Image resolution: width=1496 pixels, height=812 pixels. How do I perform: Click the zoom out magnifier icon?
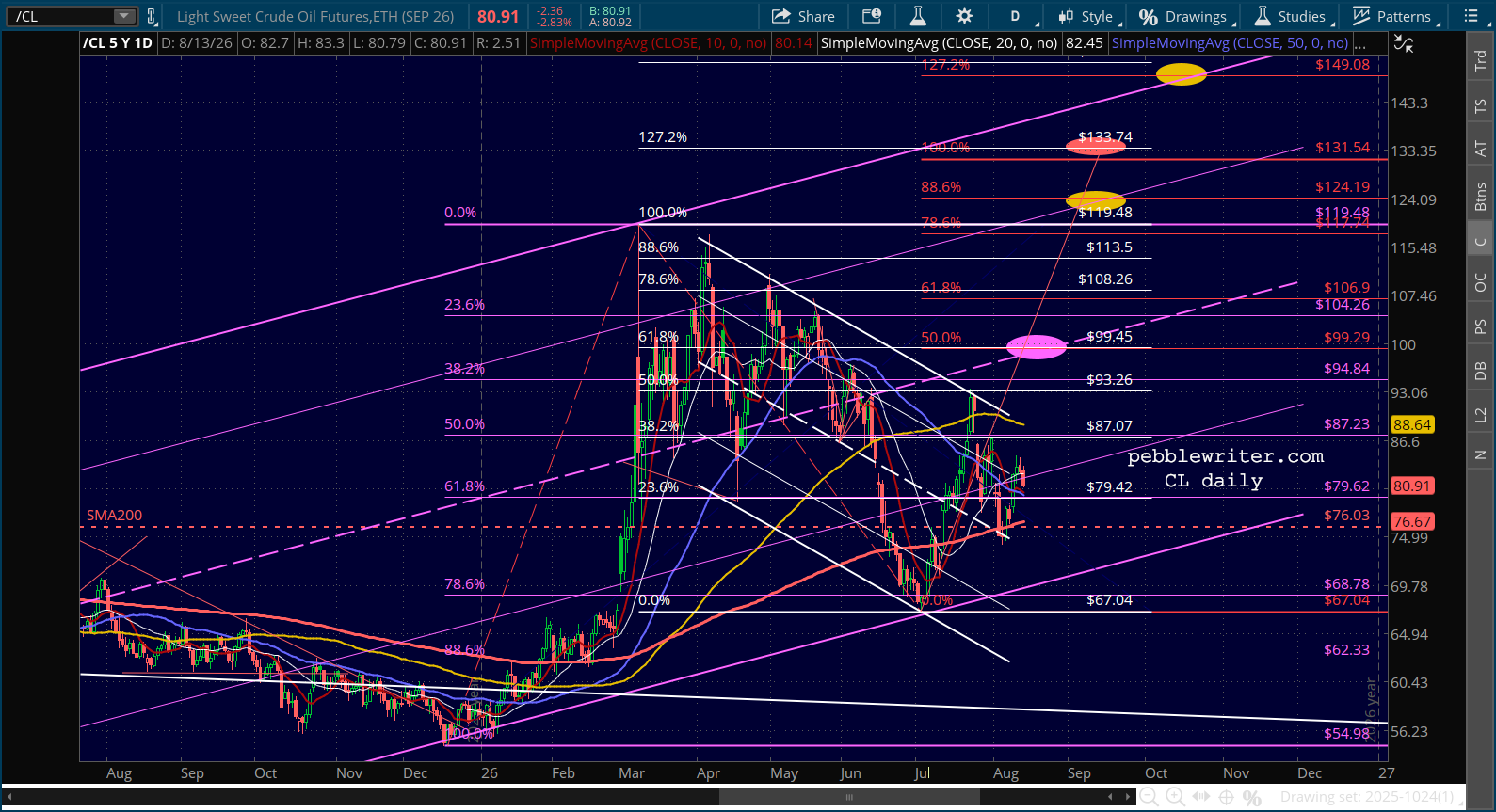1150,797
